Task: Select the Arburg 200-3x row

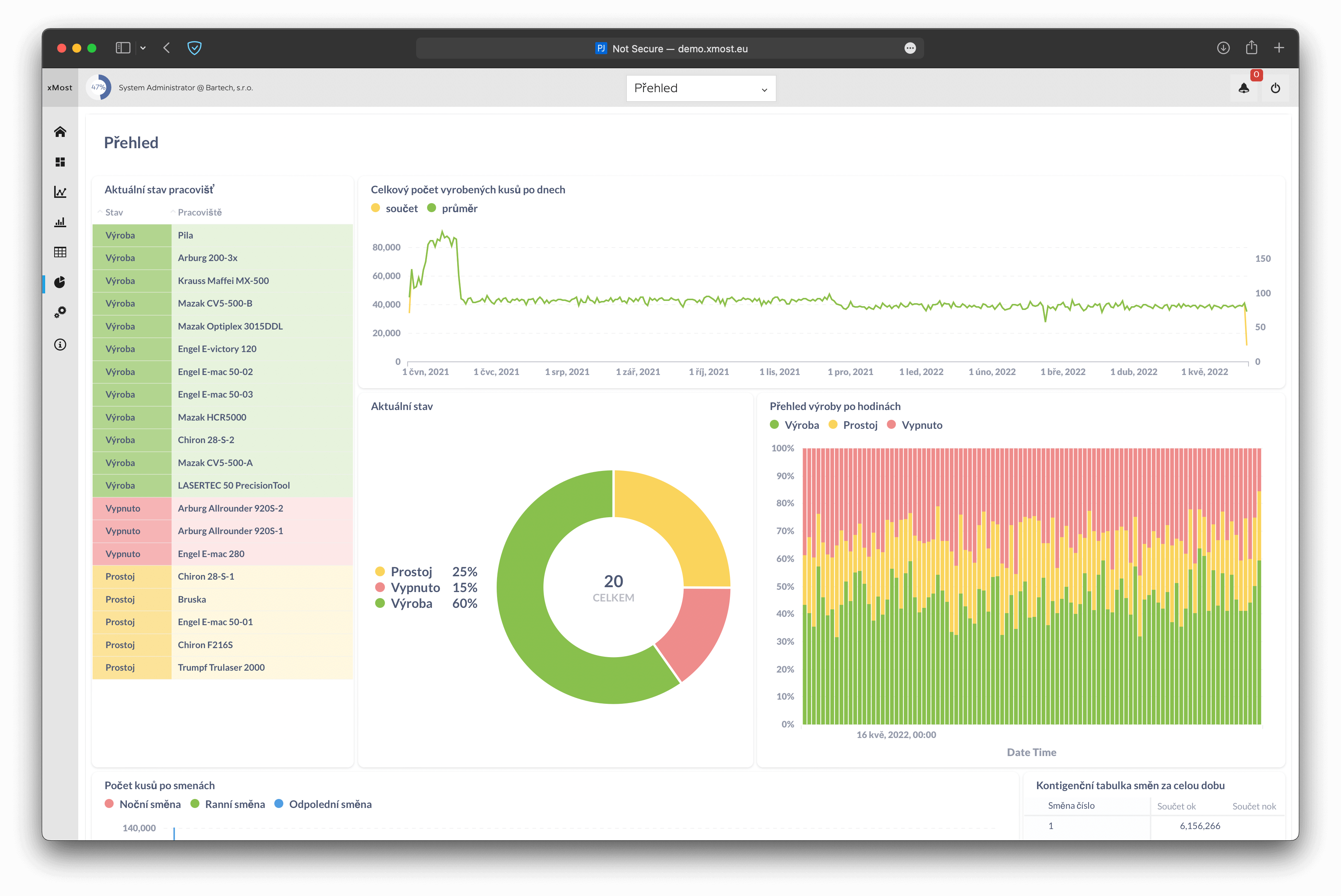Action: tap(223, 258)
